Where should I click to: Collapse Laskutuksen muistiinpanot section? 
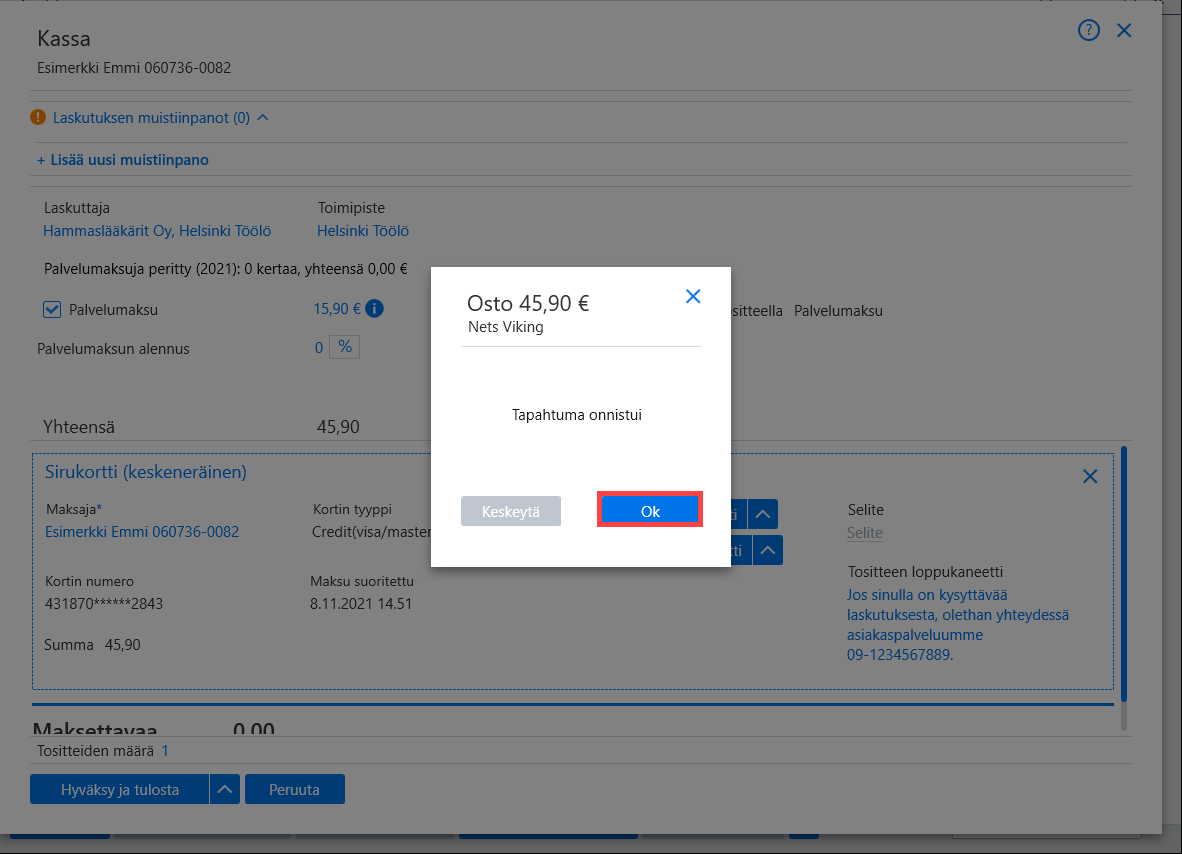click(263, 118)
